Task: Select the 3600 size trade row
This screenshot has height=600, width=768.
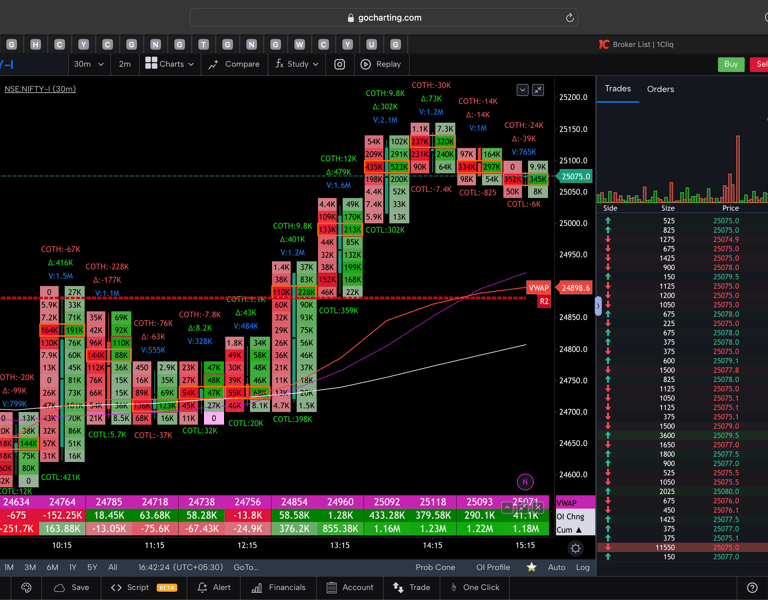Action: coord(682,435)
